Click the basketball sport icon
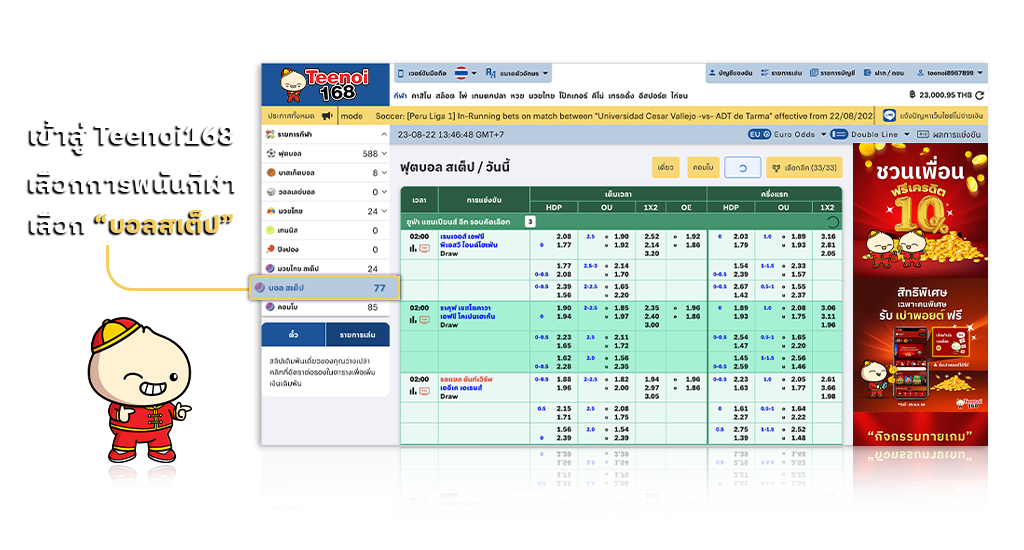Screen dimensions: 1024x550 [270, 172]
